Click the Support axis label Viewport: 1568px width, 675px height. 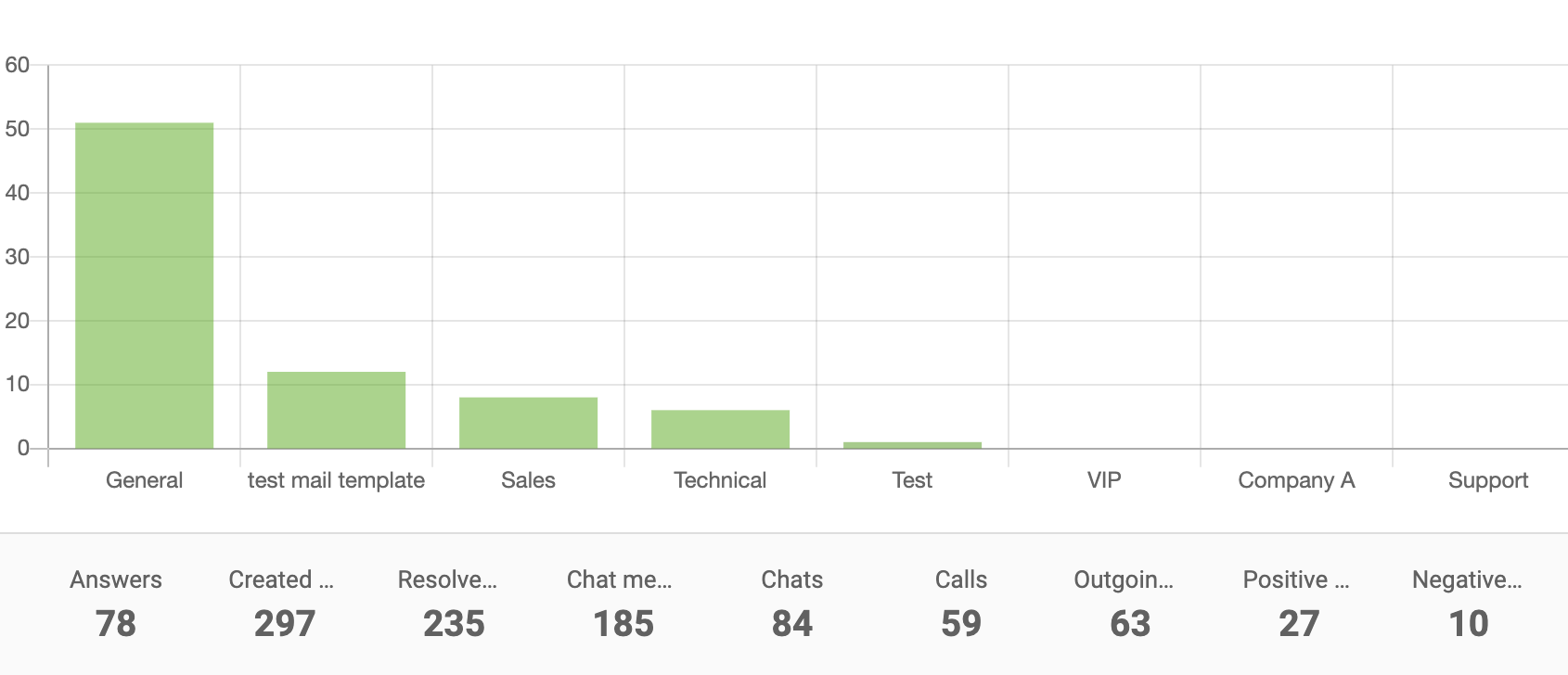(1488, 480)
